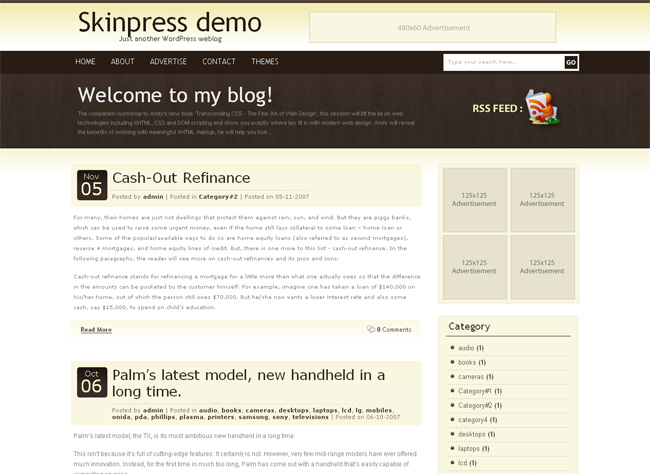The height and width of the screenshot is (474, 650).
Task: Click Read More under Cash-Out Refinance
Action: [x=96, y=330]
